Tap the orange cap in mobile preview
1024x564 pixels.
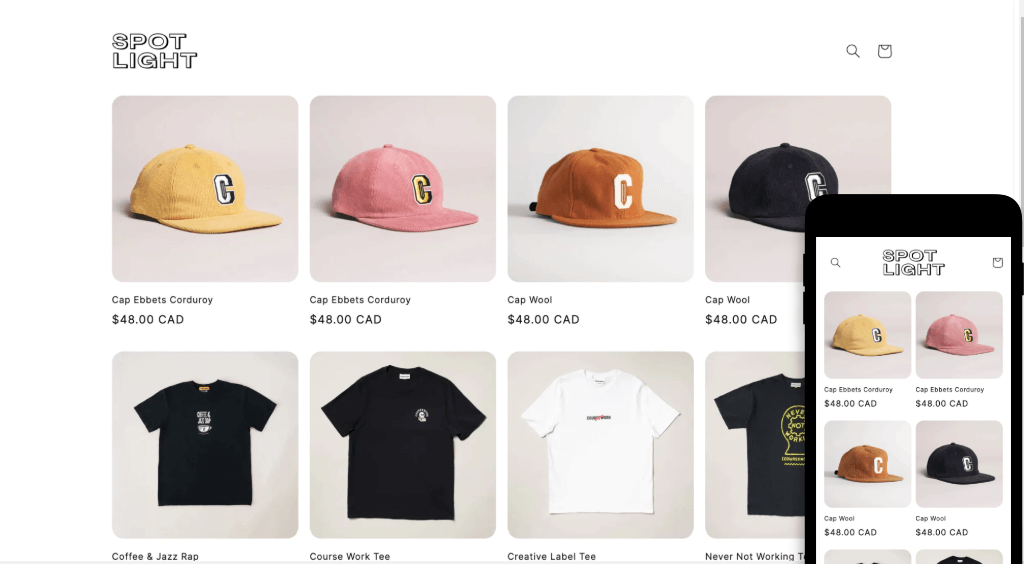[867, 464]
